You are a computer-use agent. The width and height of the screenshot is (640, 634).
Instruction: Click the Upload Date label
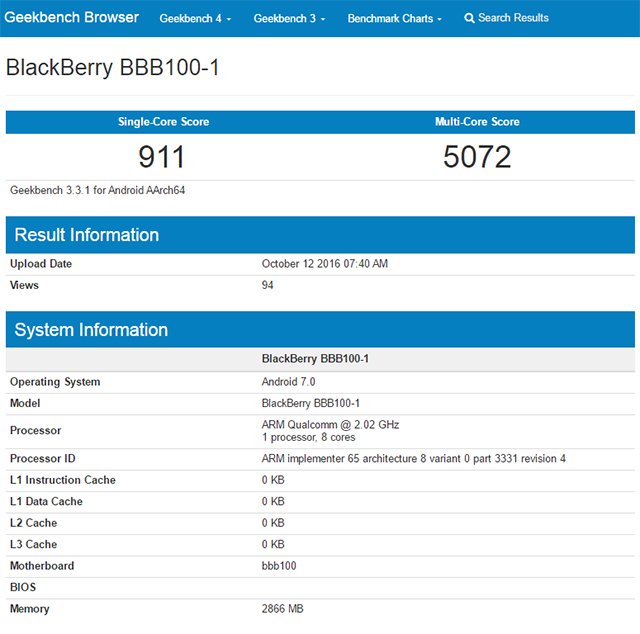tap(41, 264)
